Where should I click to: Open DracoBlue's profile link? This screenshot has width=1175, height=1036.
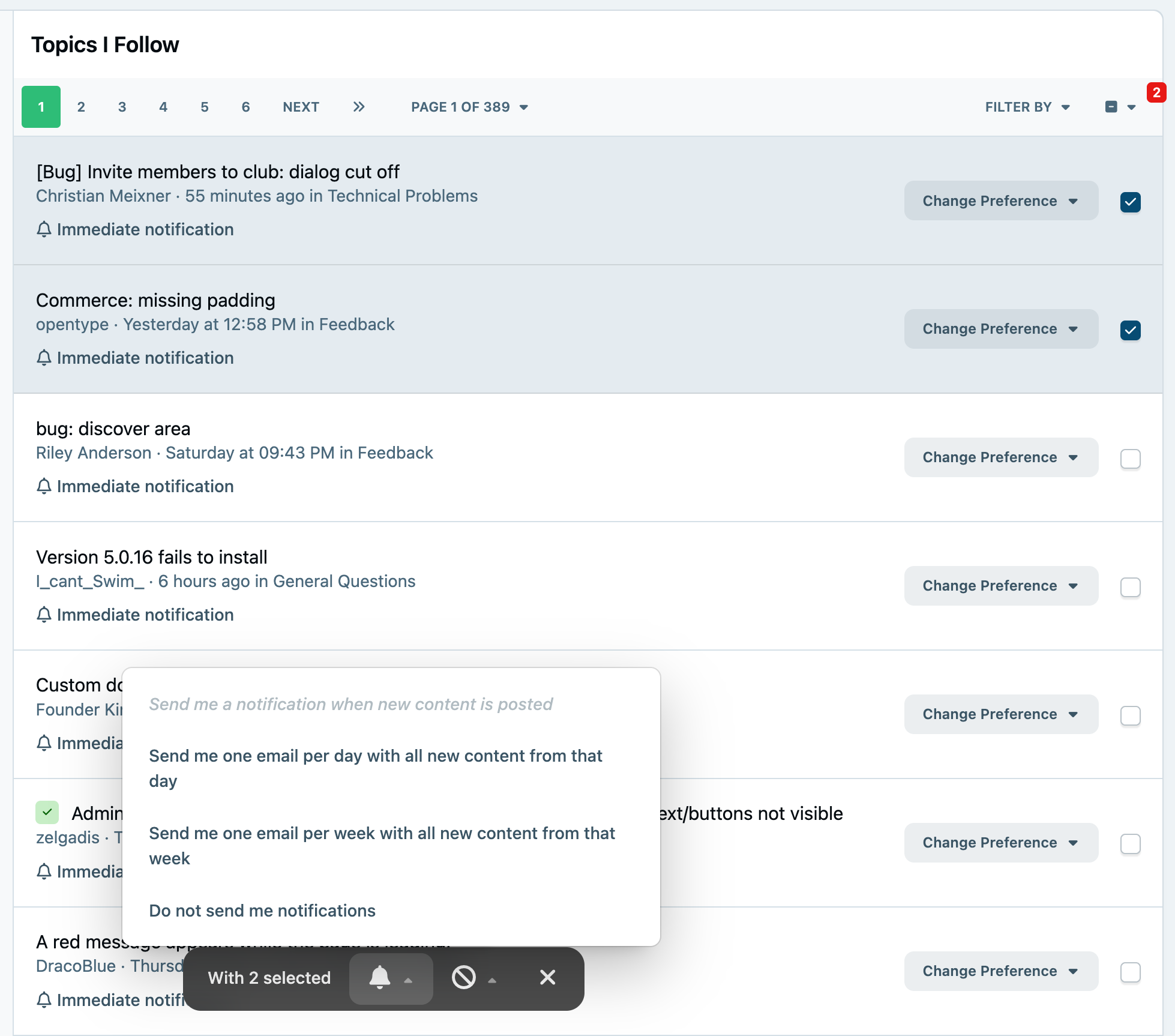pos(76,966)
